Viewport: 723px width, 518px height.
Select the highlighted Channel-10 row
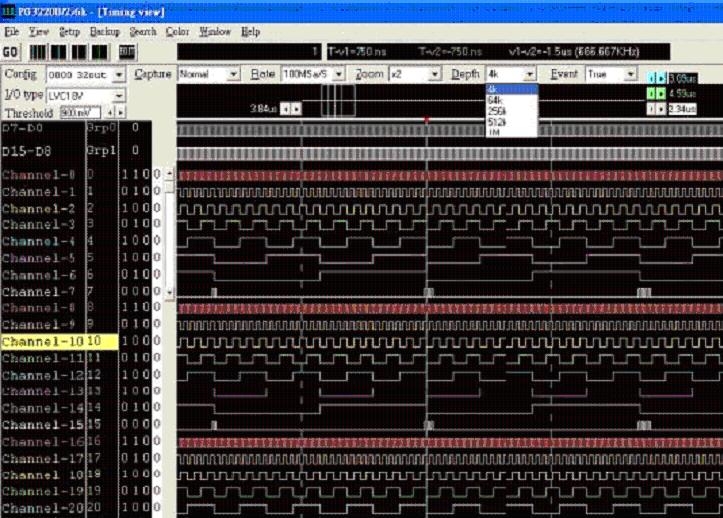click(42, 342)
